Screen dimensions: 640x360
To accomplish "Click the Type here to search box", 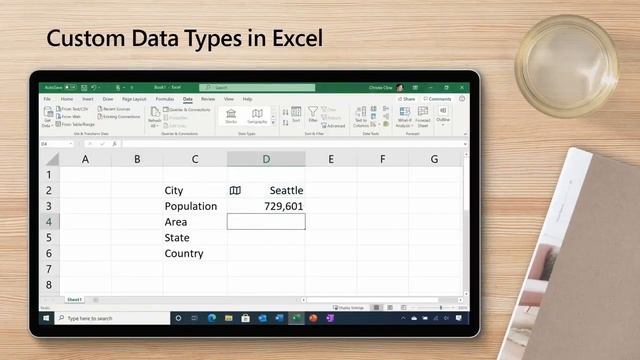I will point(113,318).
